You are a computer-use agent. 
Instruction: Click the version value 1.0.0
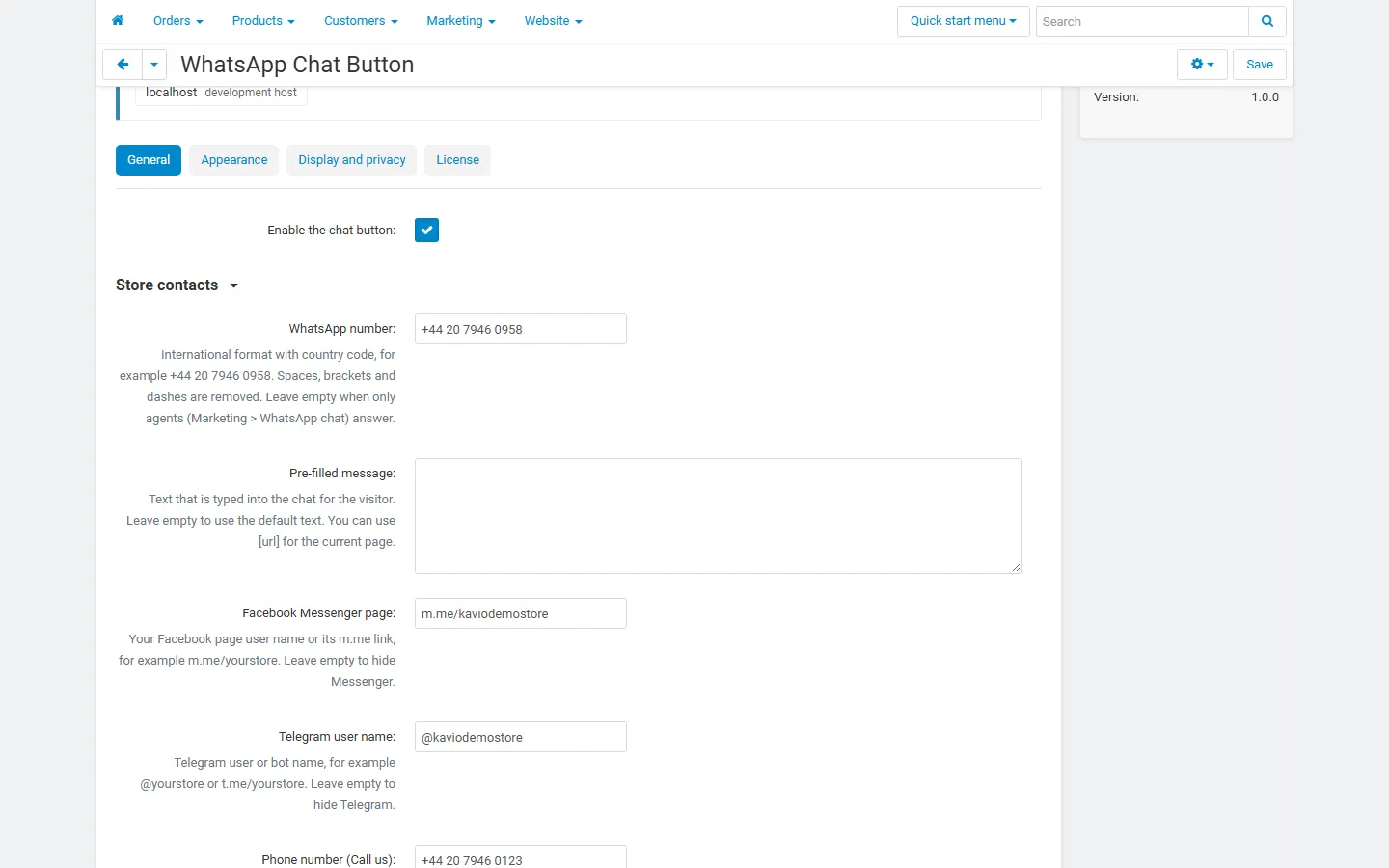click(x=1265, y=97)
